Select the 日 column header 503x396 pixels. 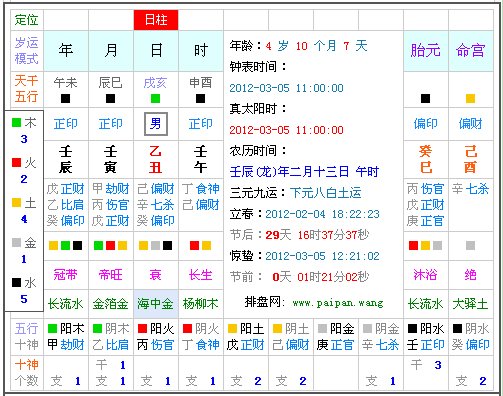click(156, 51)
